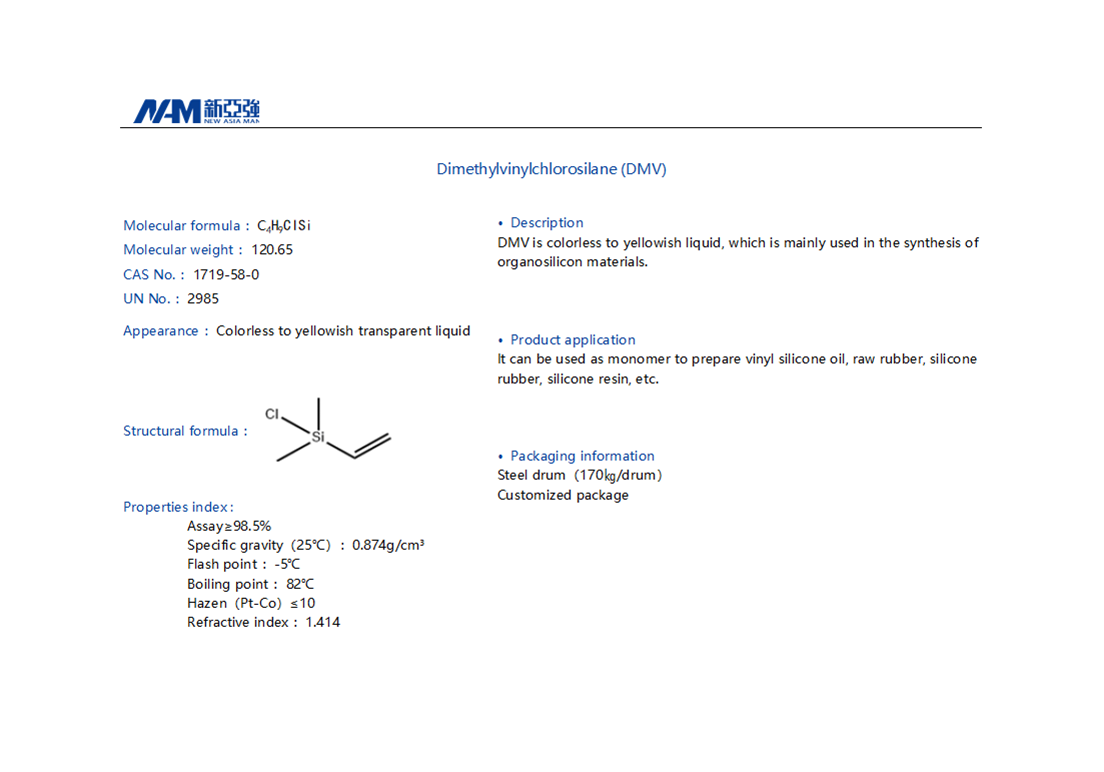Click the Dimethylvinylchlorosilane (DMV) title
Viewport: 1104px width, 772px height.
point(551,169)
